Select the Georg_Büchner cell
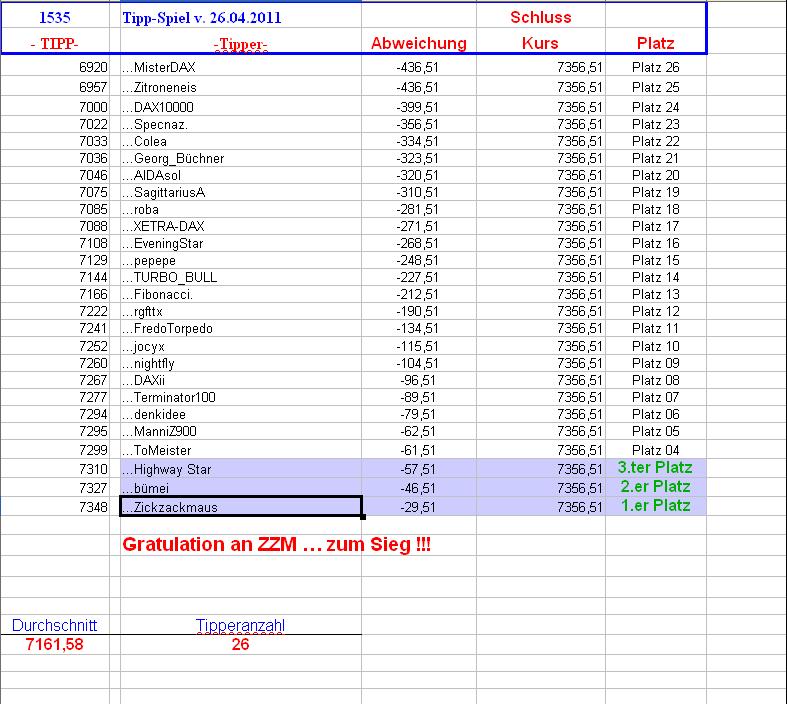 pyautogui.click(x=240, y=158)
